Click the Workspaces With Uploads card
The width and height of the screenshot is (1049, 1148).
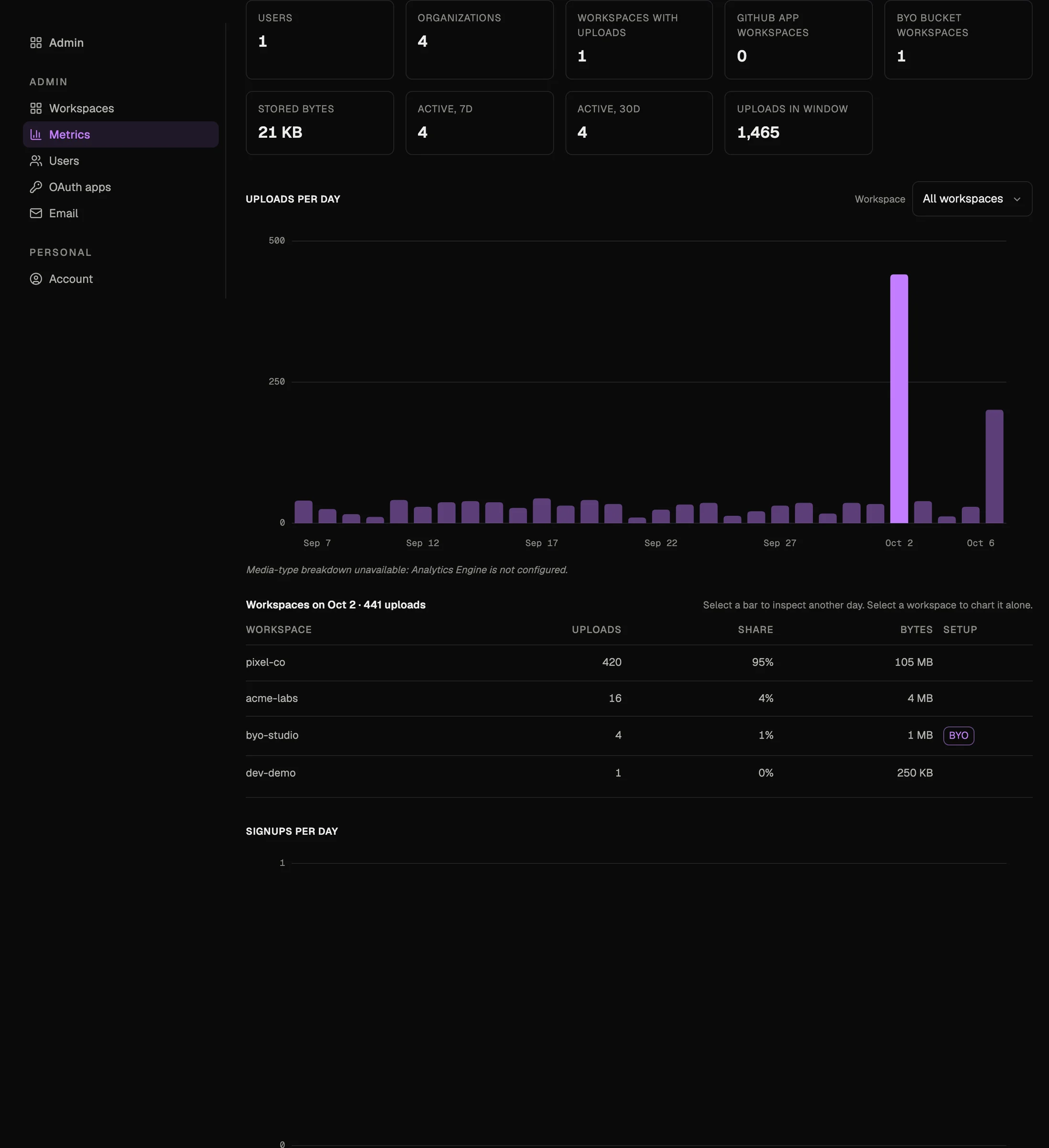pos(639,39)
